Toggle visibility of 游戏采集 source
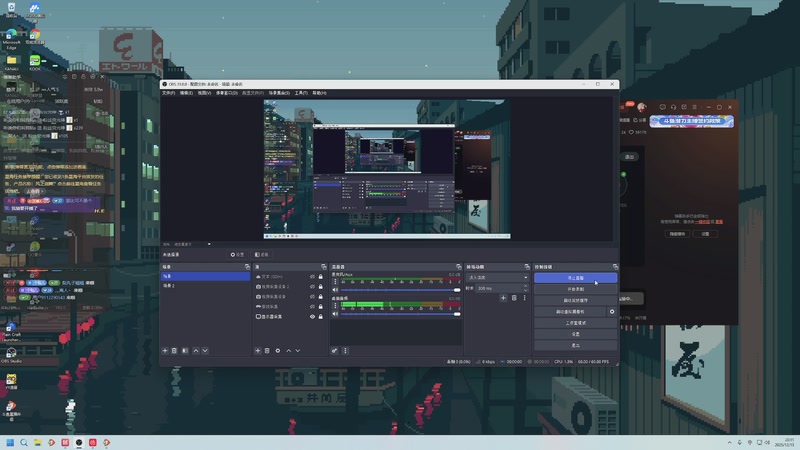 point(312,307)
